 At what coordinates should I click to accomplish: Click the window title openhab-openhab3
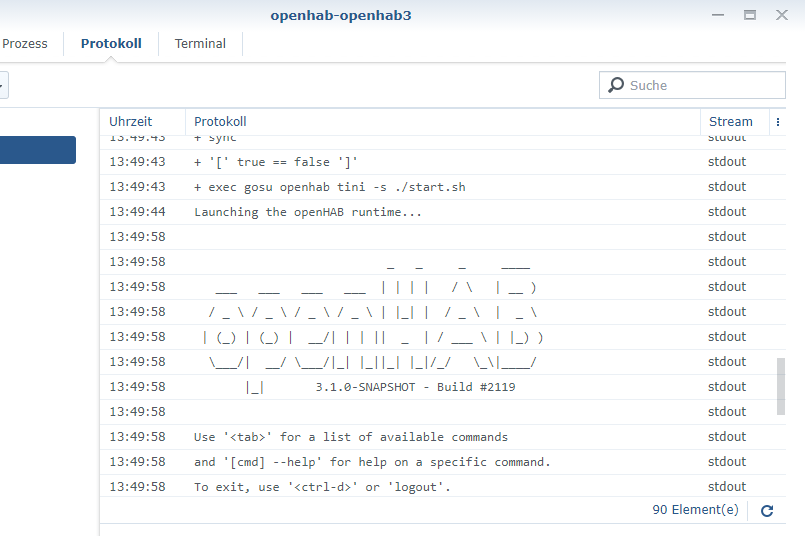(x=341, y=15)
